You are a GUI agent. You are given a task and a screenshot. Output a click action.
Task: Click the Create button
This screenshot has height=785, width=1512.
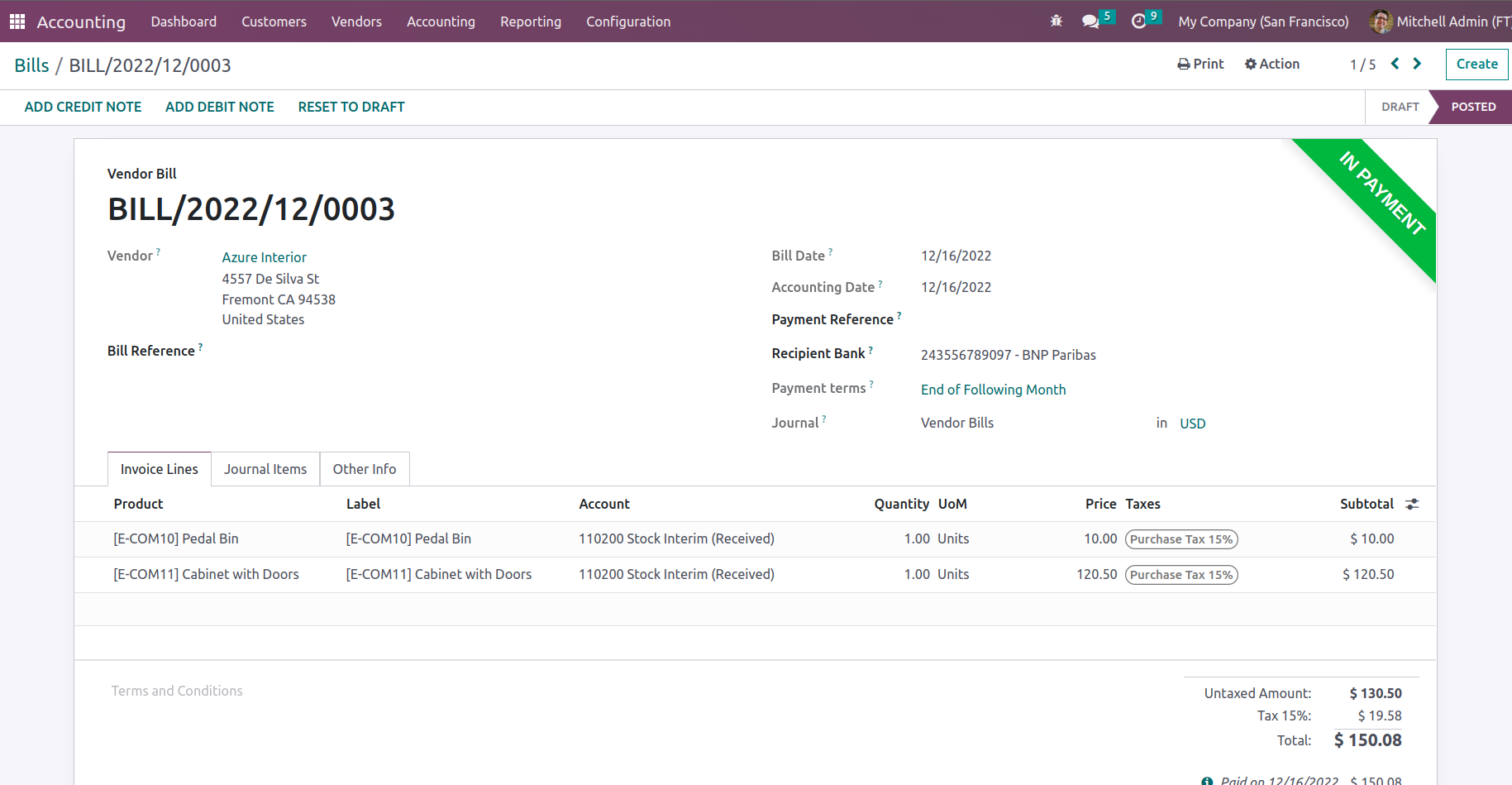click(x=1476, y=64)
